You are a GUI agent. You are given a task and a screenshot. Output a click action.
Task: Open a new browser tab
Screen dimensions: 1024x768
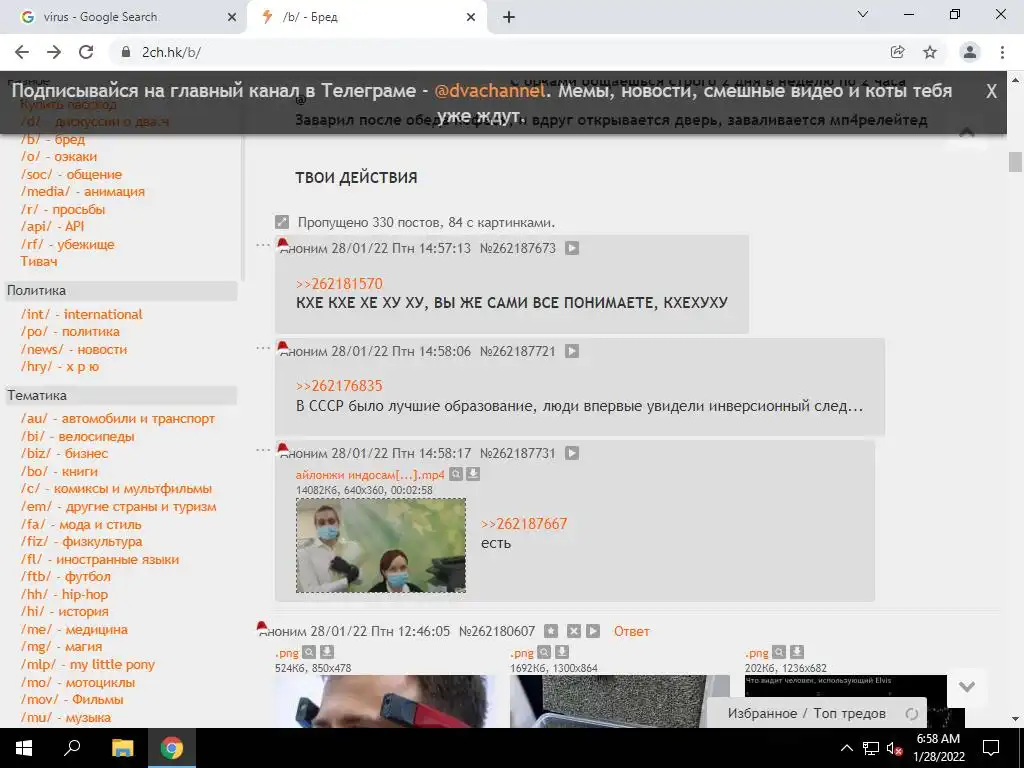[509, 17]
